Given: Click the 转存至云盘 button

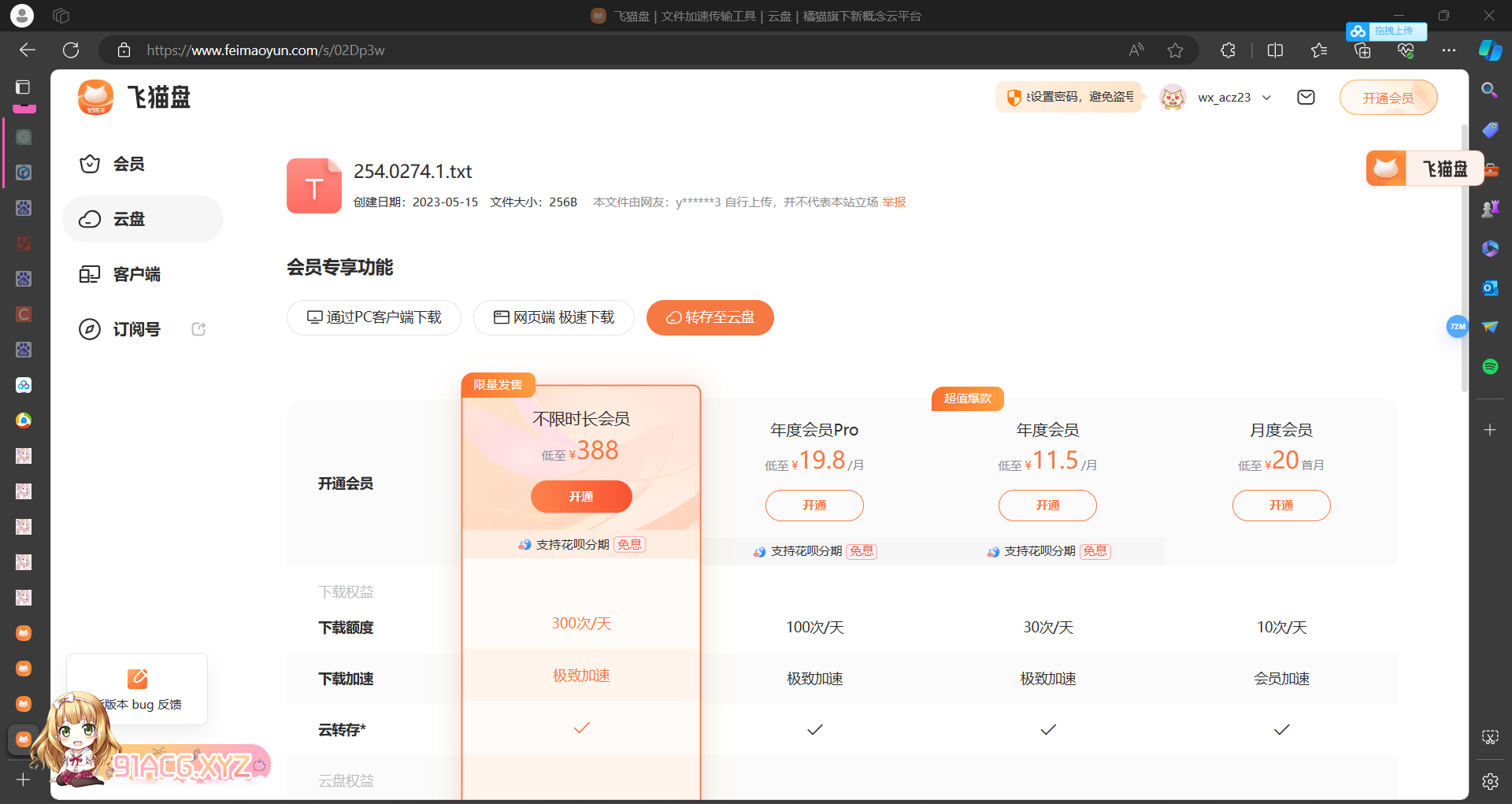Looking at the screenshot, I should pyautogui.click(x=710, y=317).
